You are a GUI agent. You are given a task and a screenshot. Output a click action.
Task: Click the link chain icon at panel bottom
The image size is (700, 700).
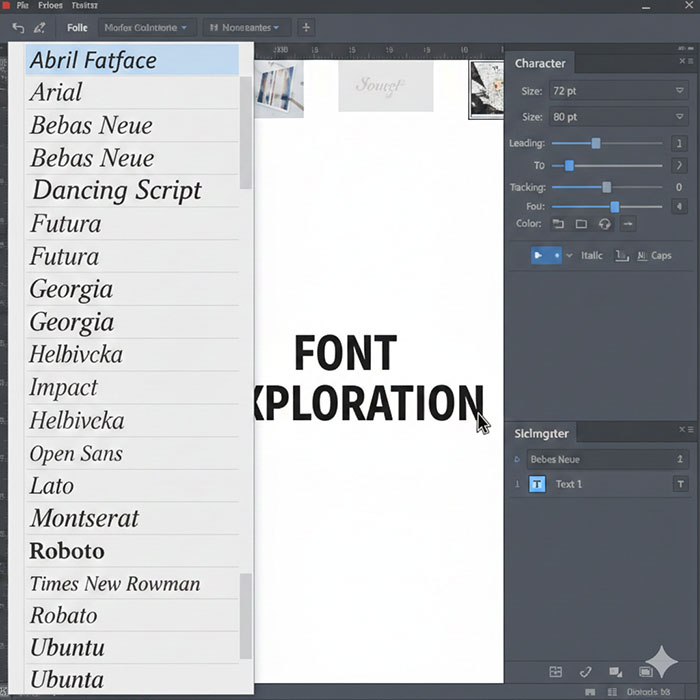coord(586,671)
